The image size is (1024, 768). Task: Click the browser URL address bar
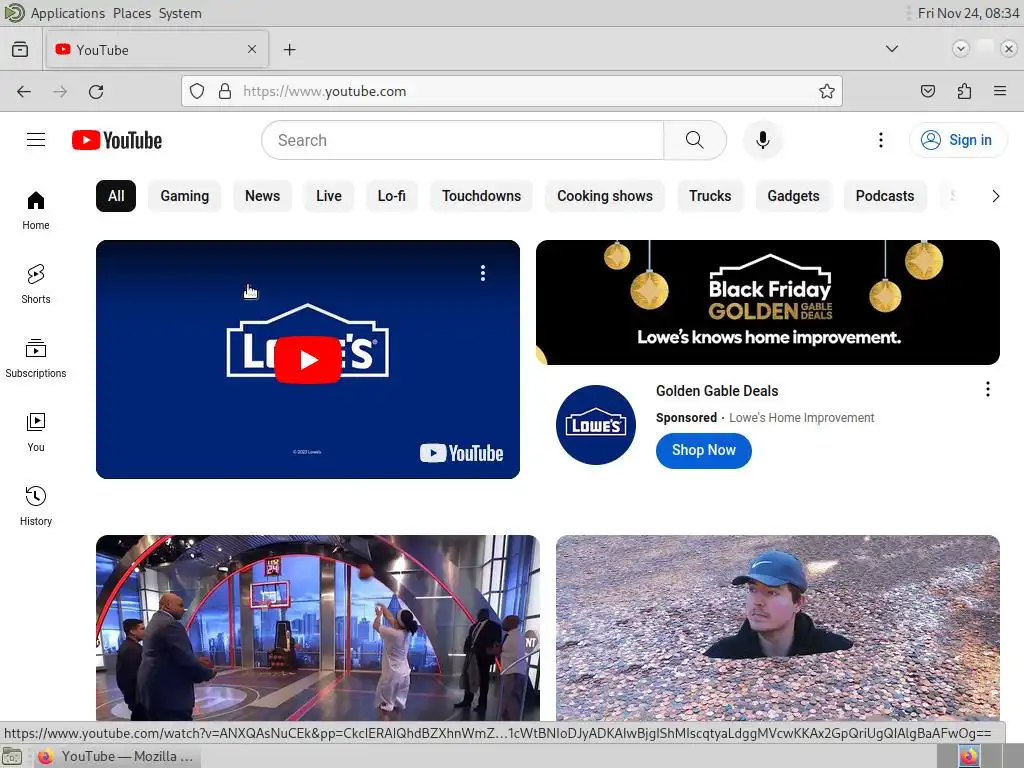511,91
